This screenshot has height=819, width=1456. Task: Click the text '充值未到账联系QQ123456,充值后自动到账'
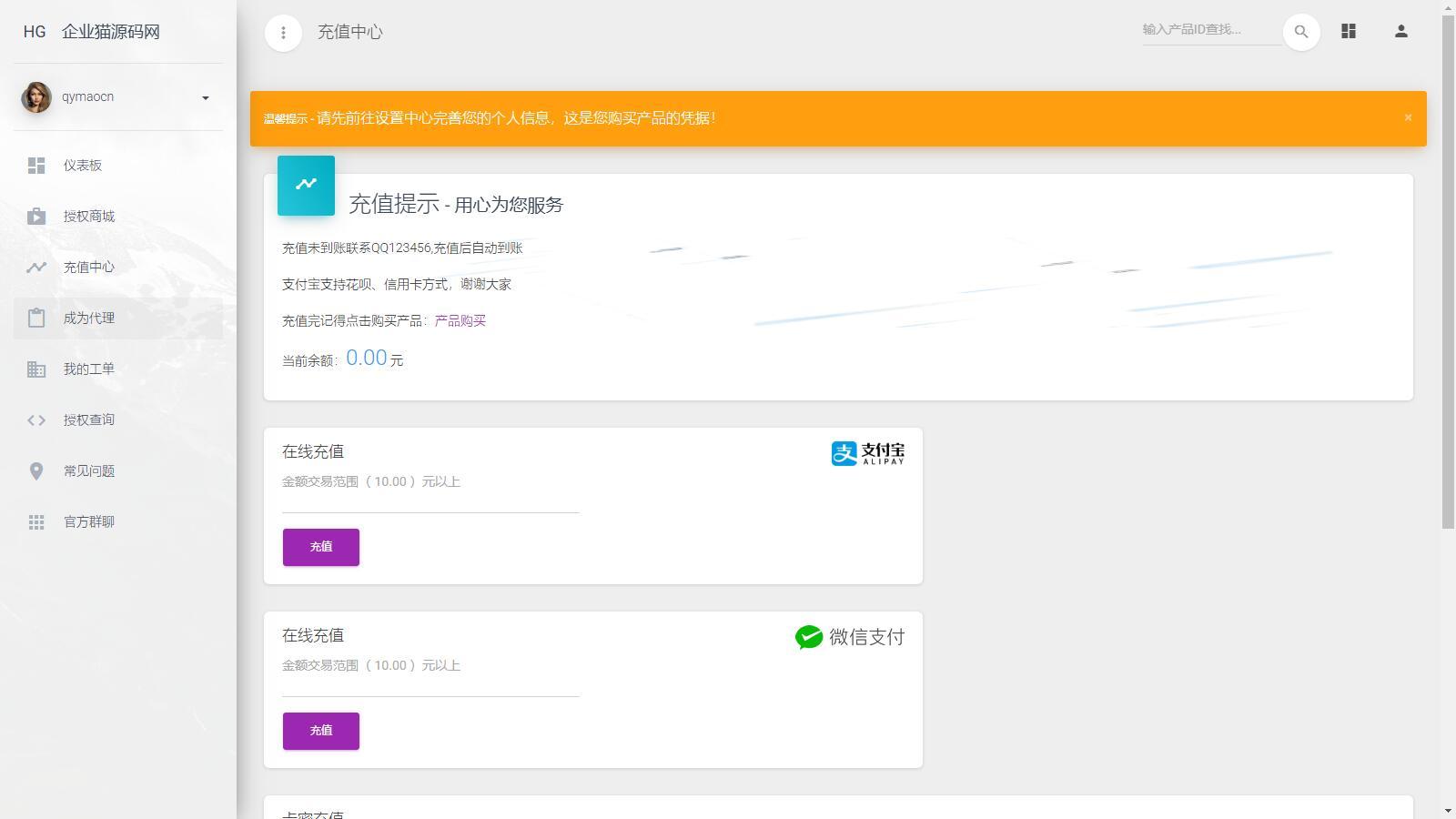402,248
